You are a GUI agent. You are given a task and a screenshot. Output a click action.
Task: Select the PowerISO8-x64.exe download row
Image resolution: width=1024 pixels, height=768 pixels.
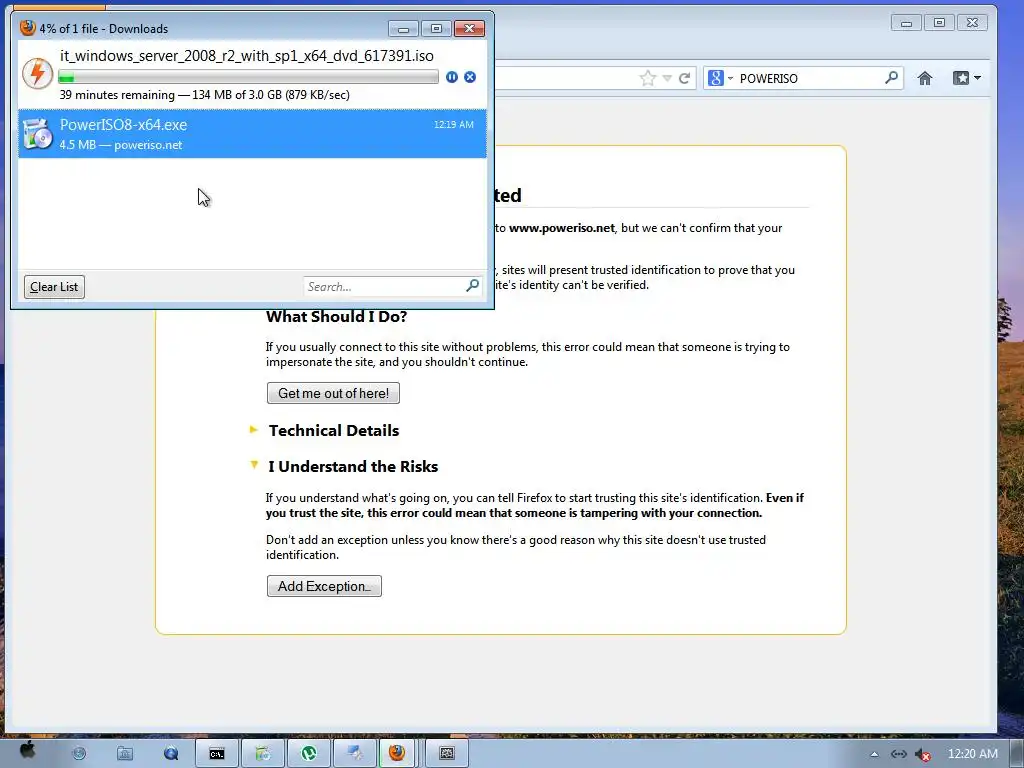[x=252, y=134]
